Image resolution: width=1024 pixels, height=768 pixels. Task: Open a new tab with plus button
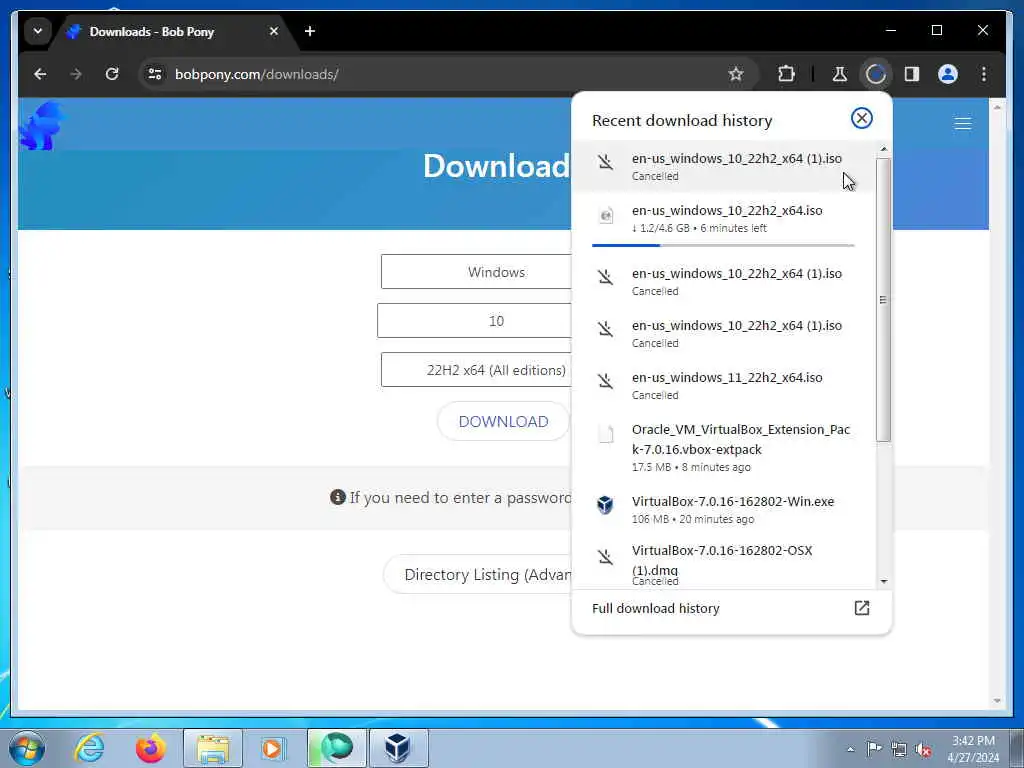point(310,31)
